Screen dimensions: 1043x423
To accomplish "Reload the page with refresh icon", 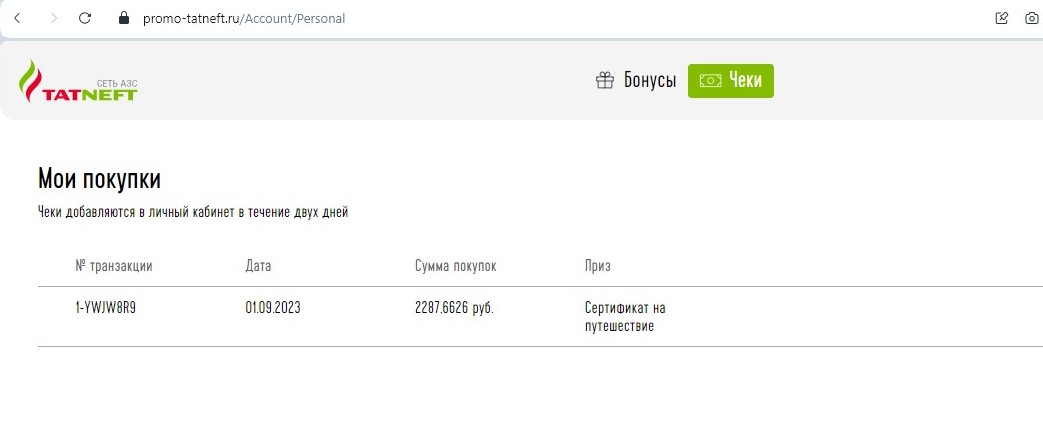I will (84, 19).
